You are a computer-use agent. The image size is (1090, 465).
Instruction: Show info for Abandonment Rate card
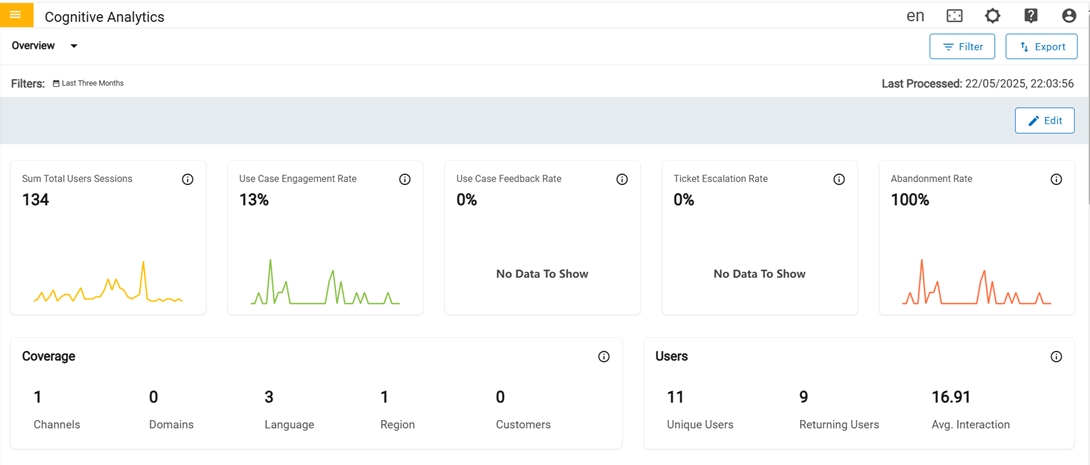pos(1056,180)
